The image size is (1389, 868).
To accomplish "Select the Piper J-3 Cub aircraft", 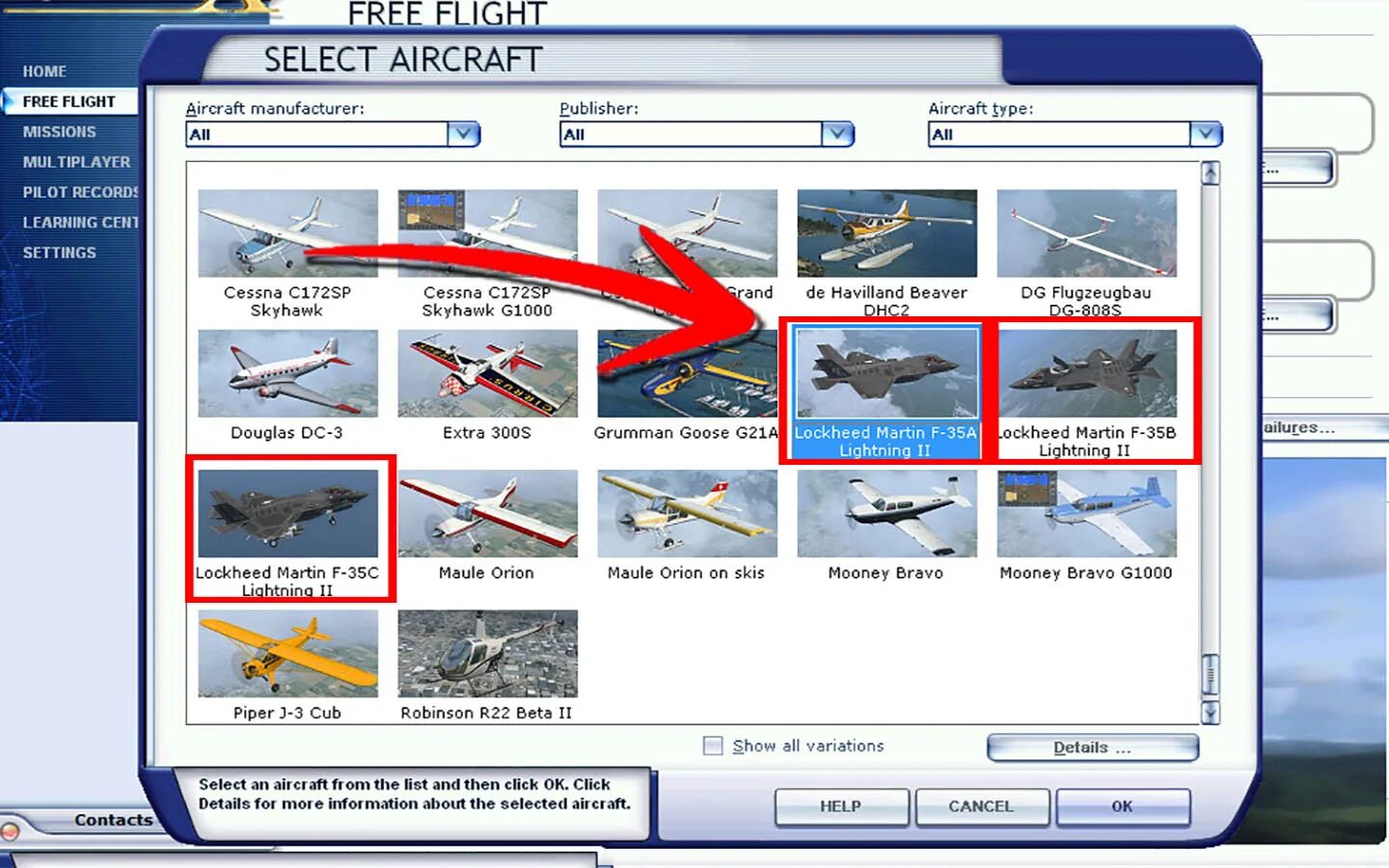I will [x=287, y=653].
